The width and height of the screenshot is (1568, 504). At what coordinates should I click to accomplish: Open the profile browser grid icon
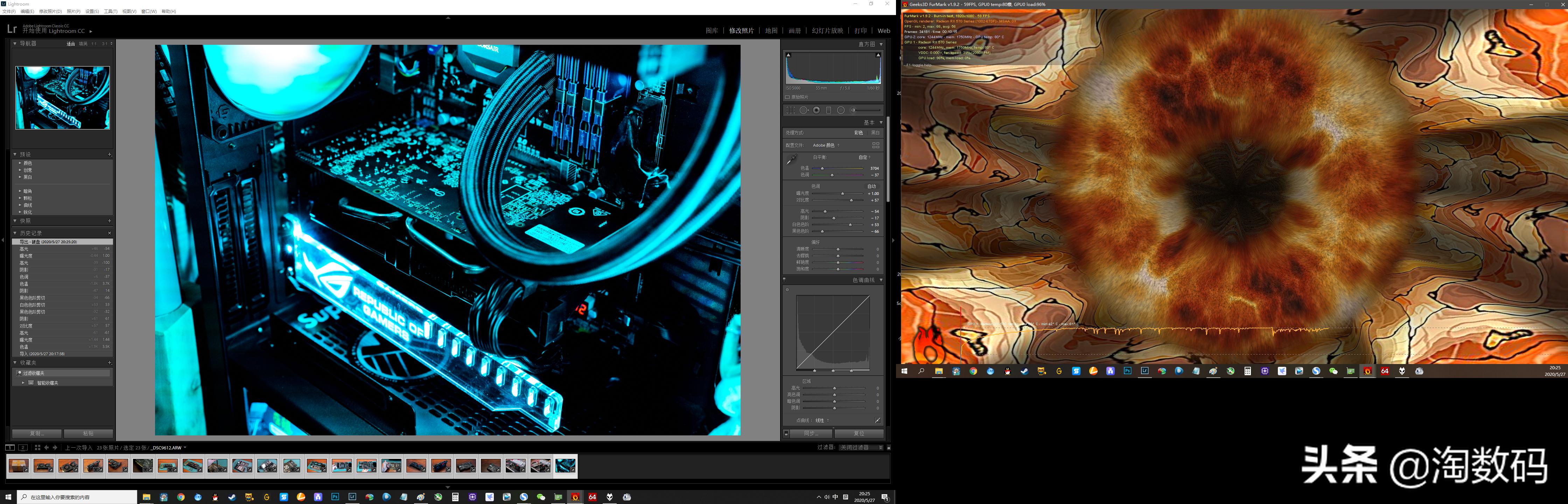875,145
